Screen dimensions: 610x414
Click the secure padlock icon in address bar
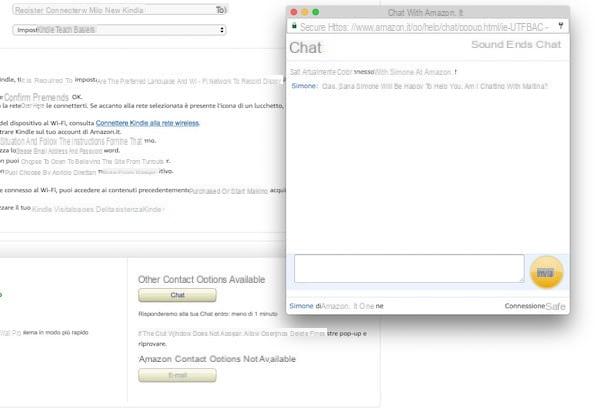point(294,26)
